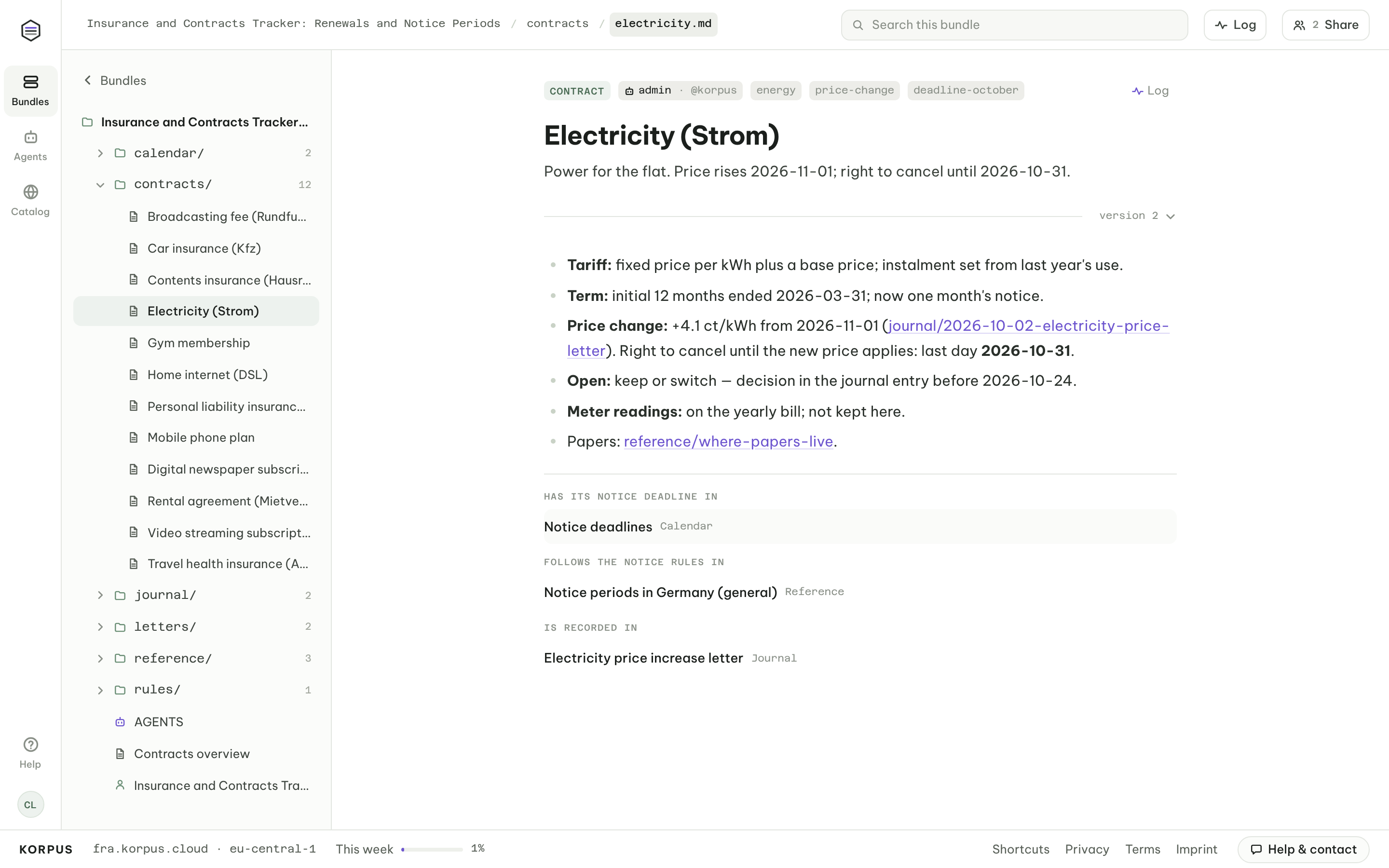Image resolution: width=1389 pixels, height=868 pixels.
Task: Click the Share button
Action: [1325, 25]
